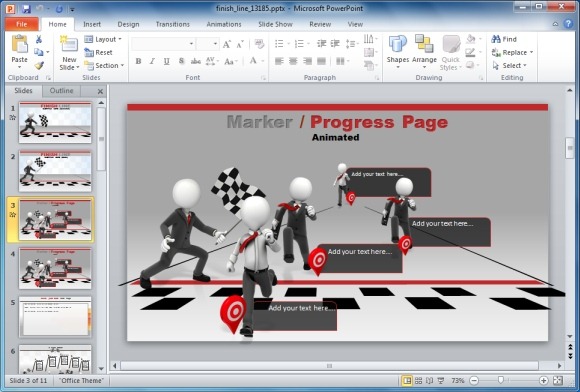Click the zoom in plus button
Screen dimensions: 580x392
click(543, 381)
